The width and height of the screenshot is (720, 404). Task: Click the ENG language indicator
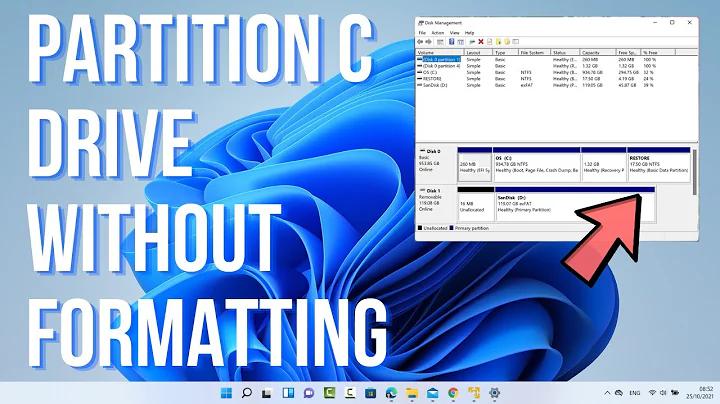point(635,393)
